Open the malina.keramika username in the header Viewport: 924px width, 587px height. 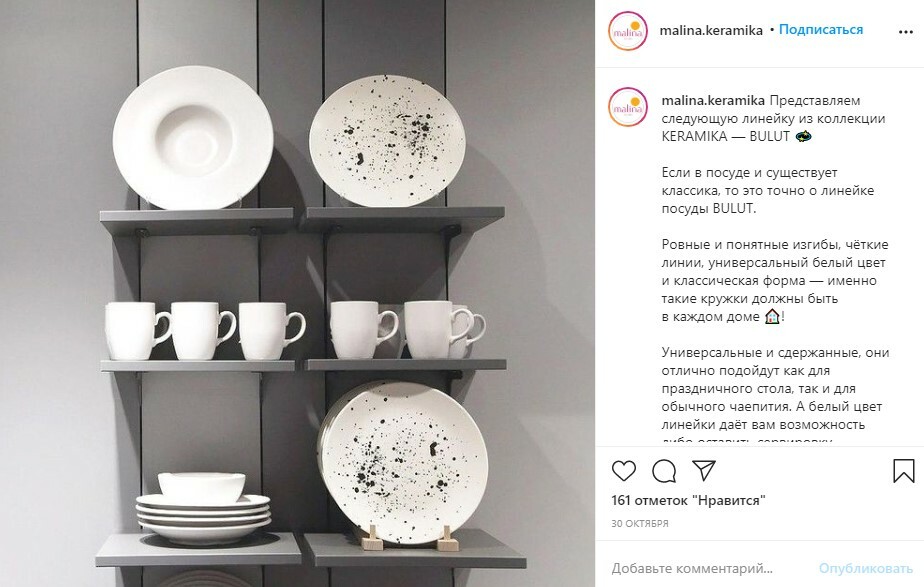pos(711,30)
